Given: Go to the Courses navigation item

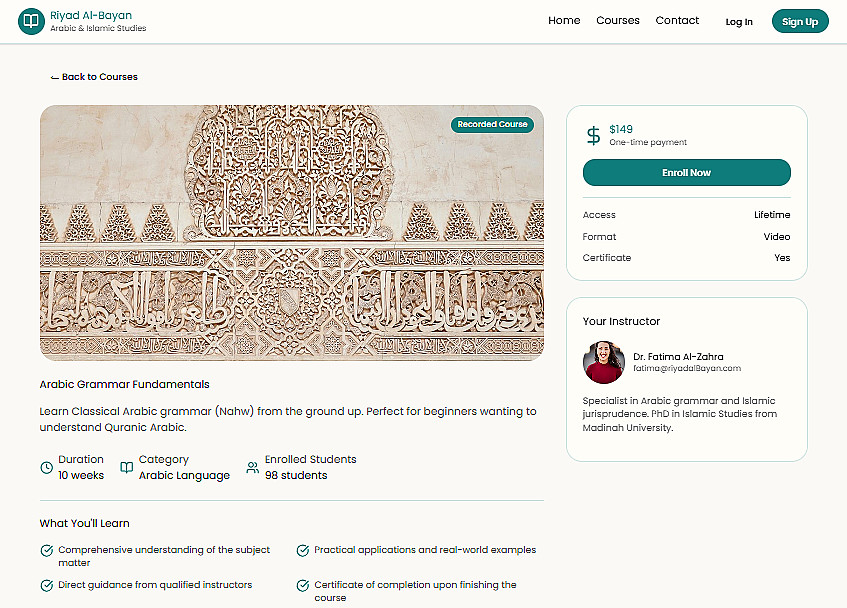Looking at the screenshot, I should point(618,21).
